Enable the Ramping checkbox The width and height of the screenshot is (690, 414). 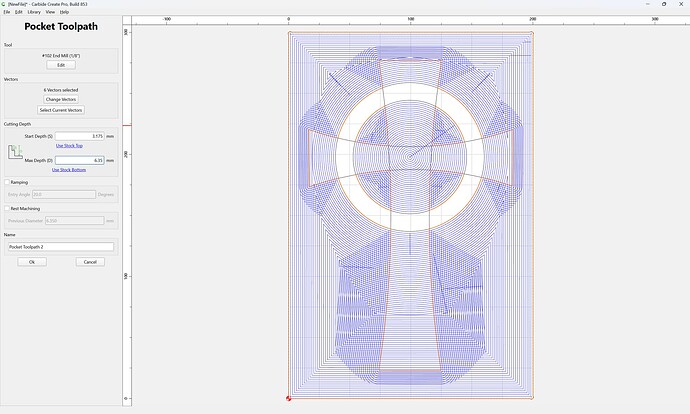click(7, 182)
